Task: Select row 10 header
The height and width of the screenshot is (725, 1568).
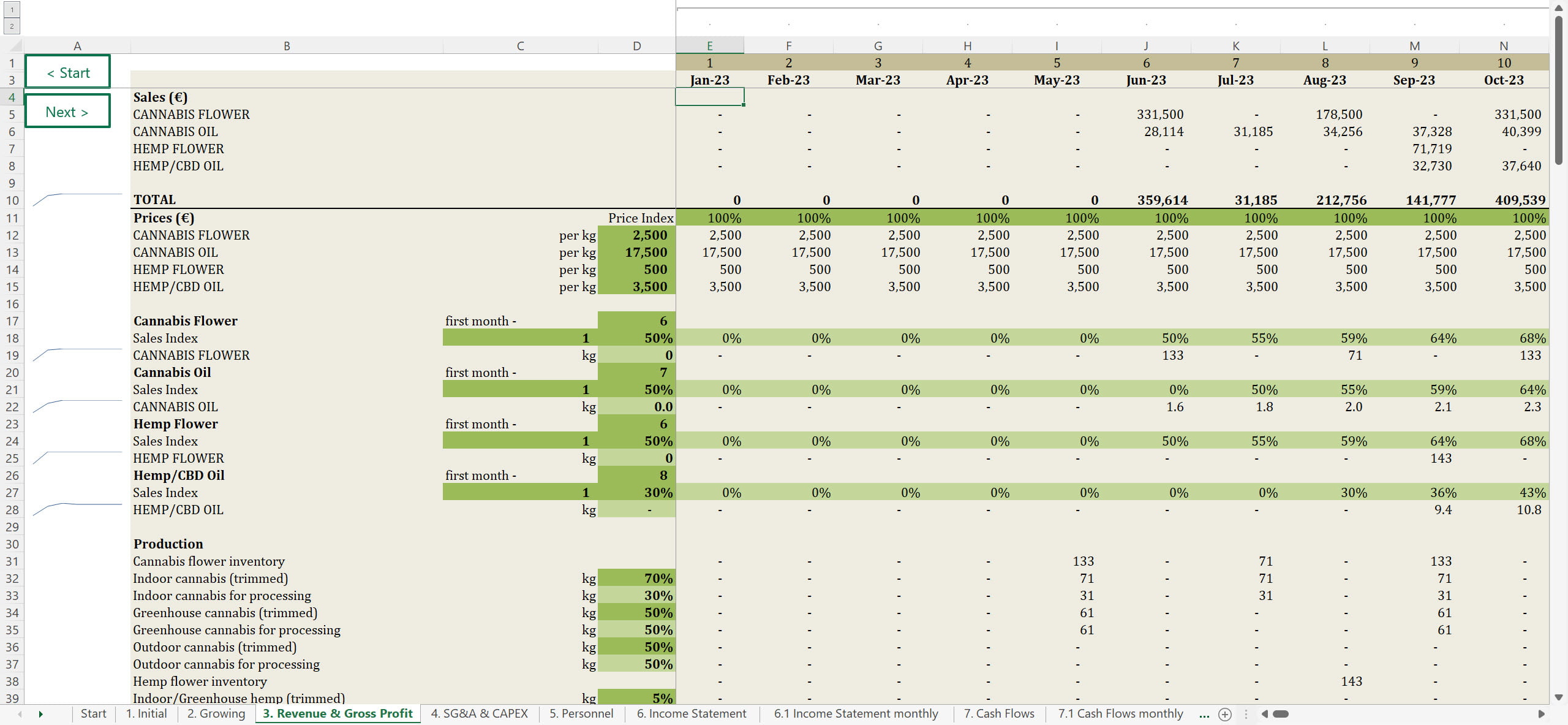Action: [12, 200]
